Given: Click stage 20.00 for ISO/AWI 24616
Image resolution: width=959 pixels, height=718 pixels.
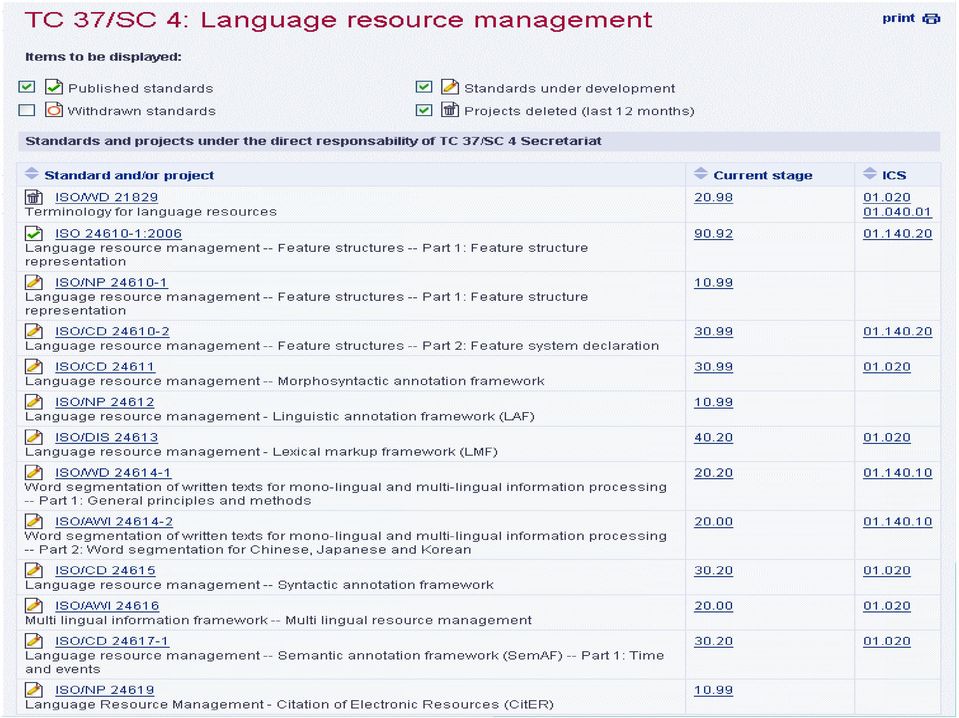Looking at the screenshot, I should 713,606.
